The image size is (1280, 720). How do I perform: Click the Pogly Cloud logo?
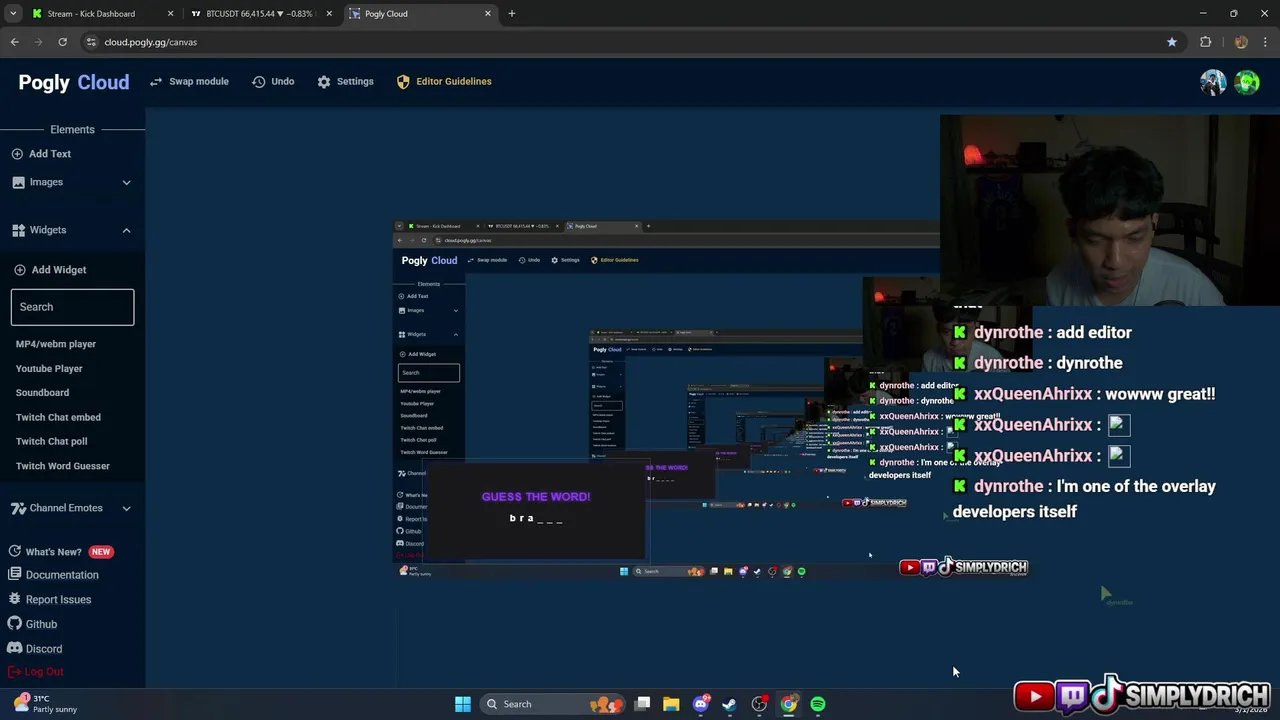pyautogui.click(x=74, y=82)
